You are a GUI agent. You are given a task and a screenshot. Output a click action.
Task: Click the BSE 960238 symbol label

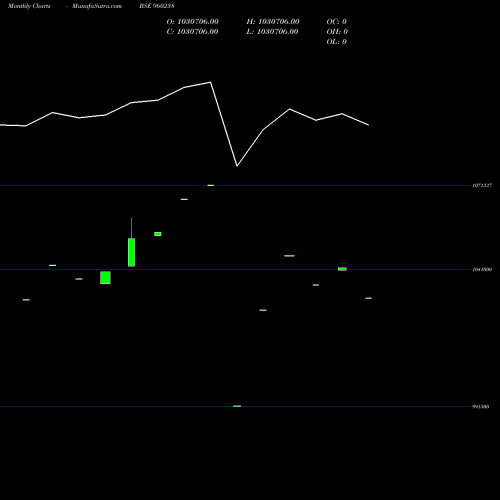click(x=157, y=6)
